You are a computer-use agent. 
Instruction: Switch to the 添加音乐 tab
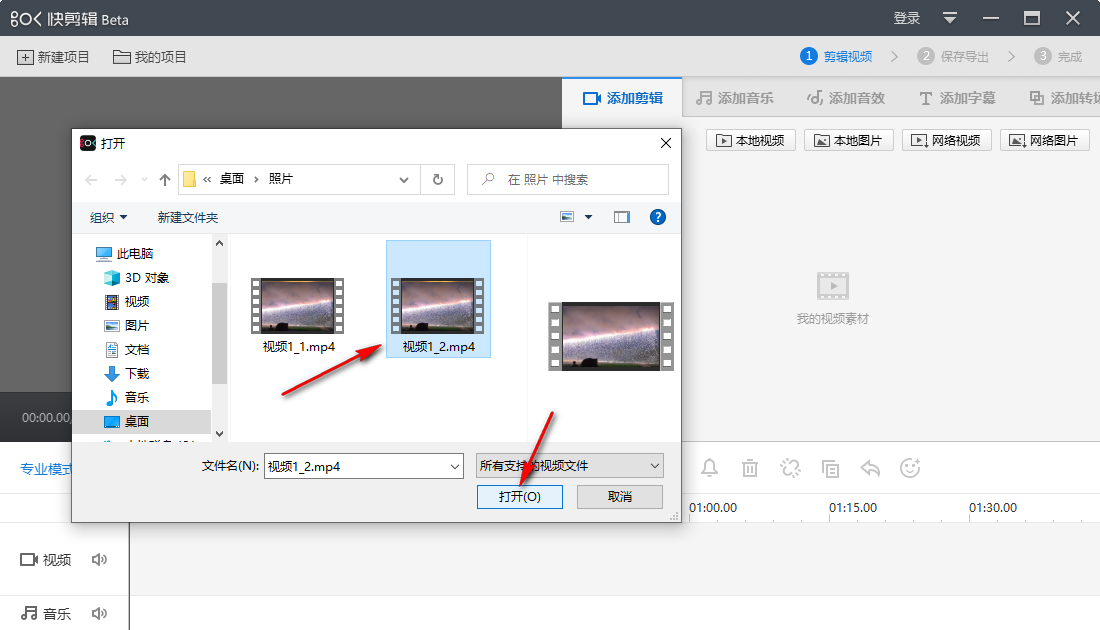735,98
